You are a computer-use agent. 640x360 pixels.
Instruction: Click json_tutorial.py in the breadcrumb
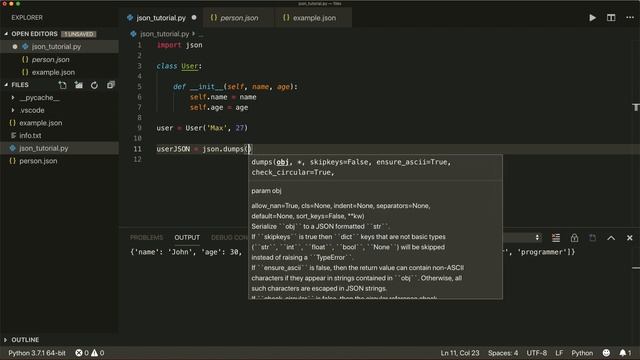[164, 34]
